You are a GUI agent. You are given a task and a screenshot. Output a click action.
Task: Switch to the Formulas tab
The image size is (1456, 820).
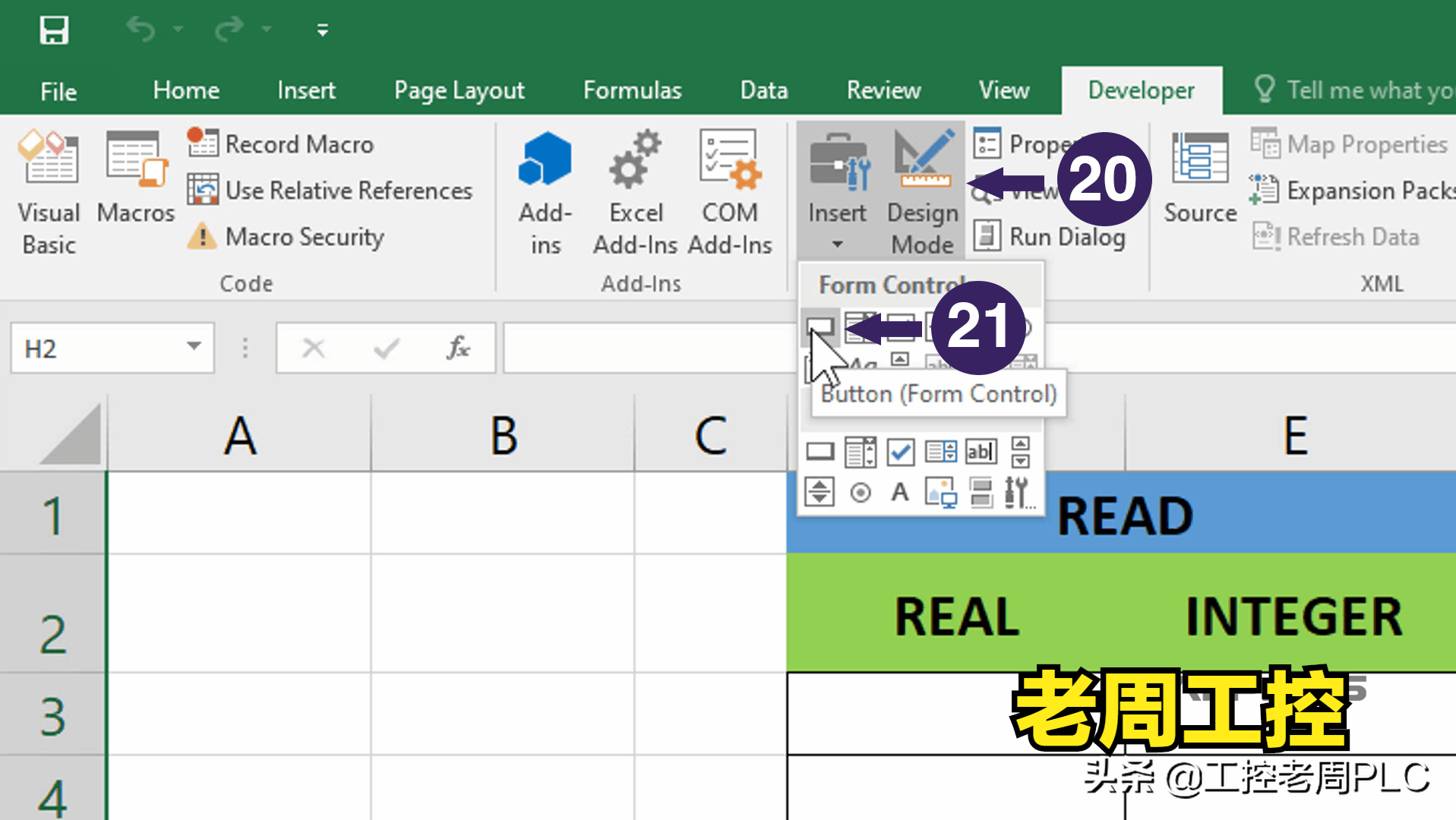click(632, 90)
